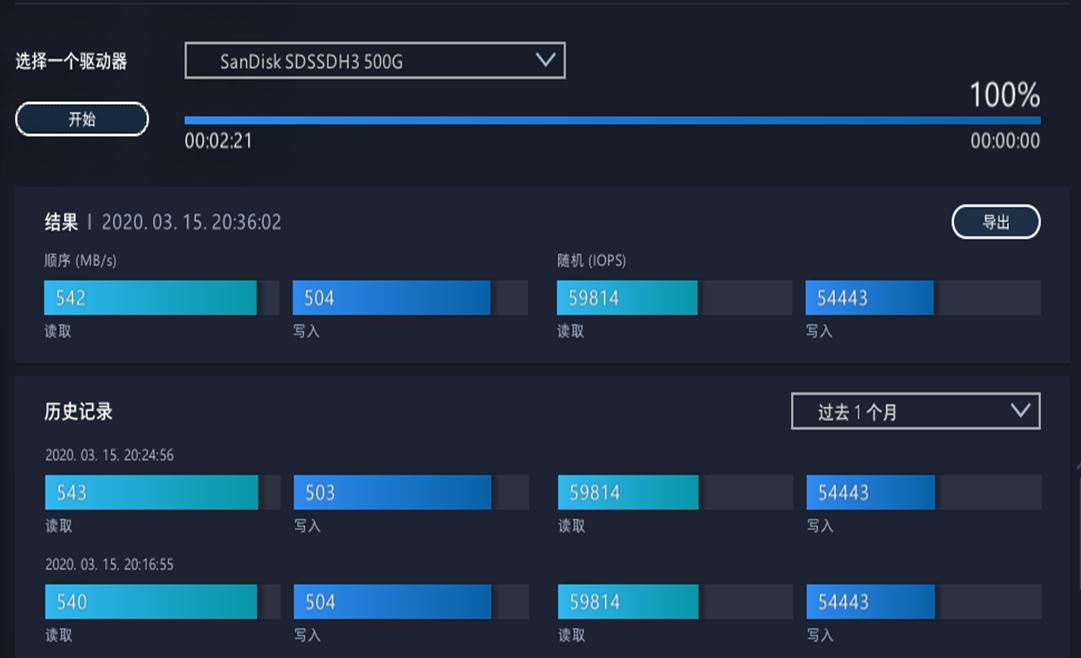1081x658 pixels.
Task: Click the history range dropdown chevron
Action: tap(1020, 410)
